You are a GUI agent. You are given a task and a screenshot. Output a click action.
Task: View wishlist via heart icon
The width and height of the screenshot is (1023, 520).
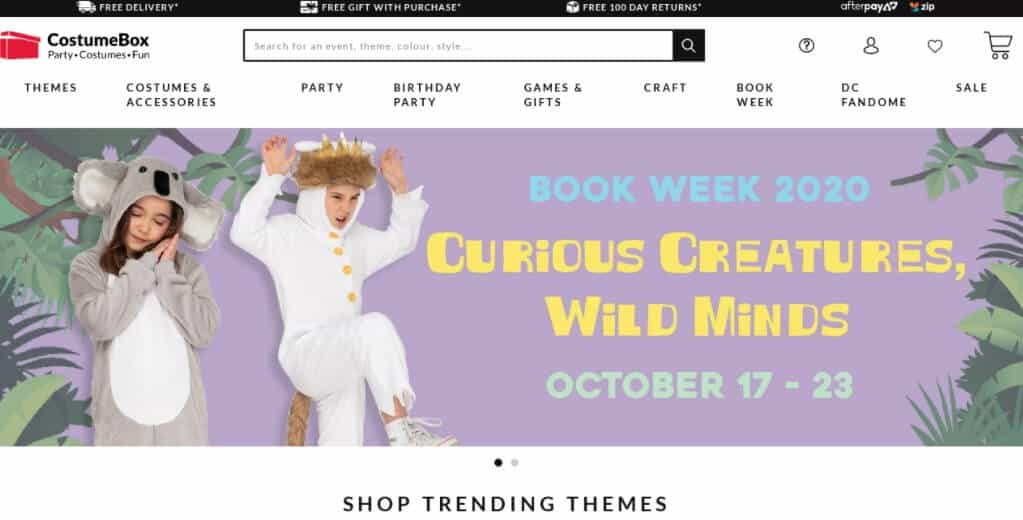pyautogui.click(x=935, y=46)
